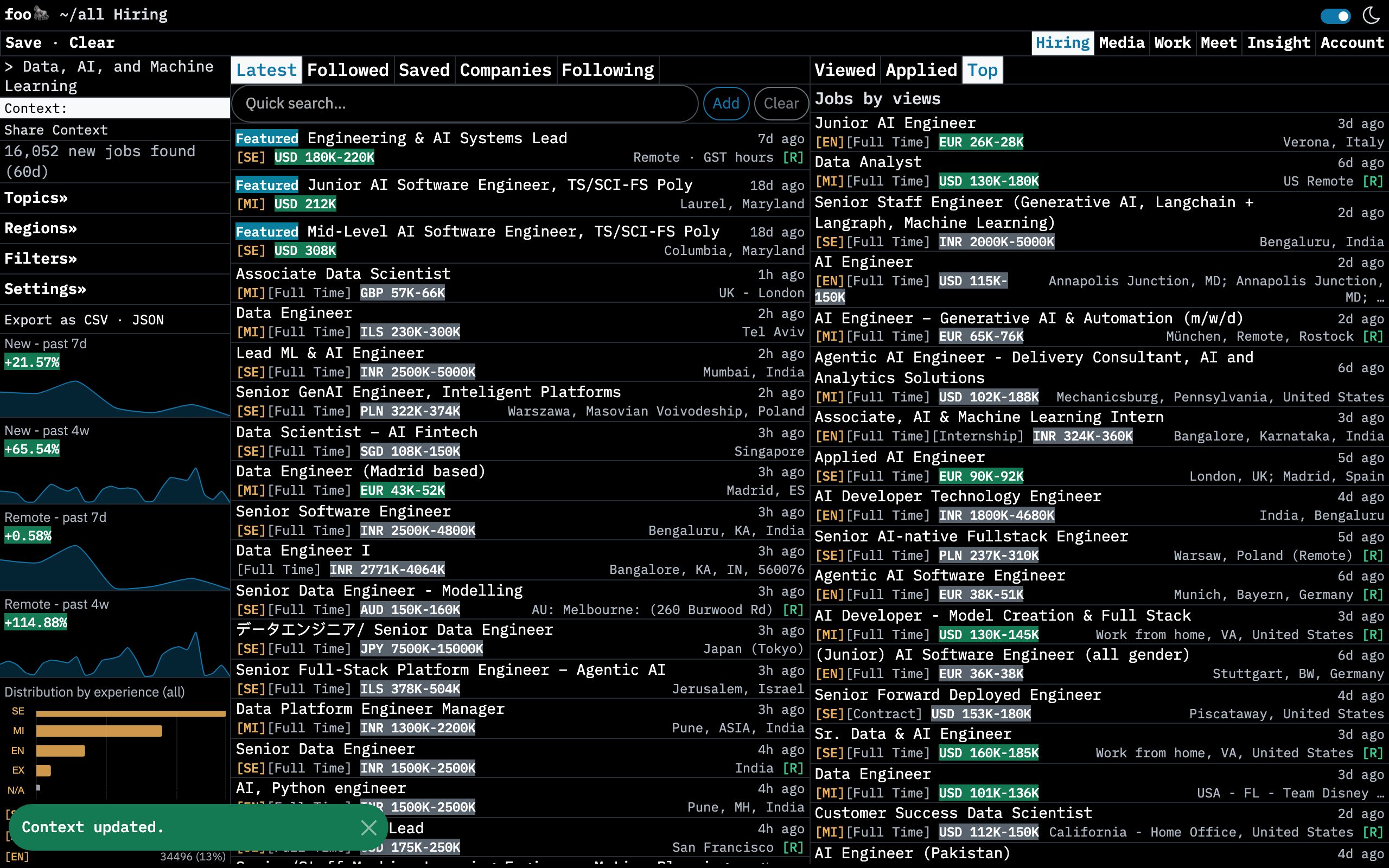Click Share Context link
Image resolution: width=1389 pixels, height=868 pixels.
click(56, 130)
